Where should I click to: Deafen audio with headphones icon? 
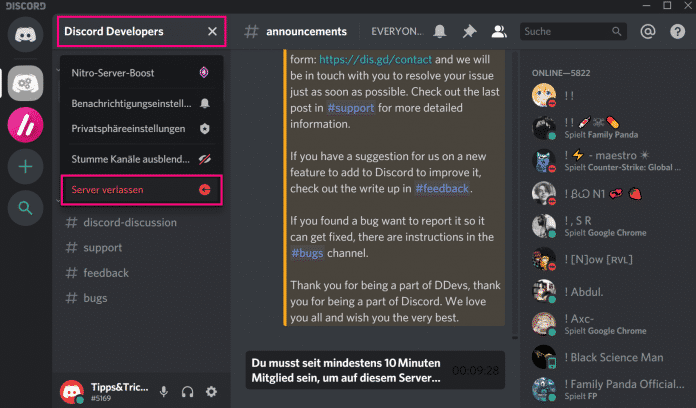click(188, 391)
